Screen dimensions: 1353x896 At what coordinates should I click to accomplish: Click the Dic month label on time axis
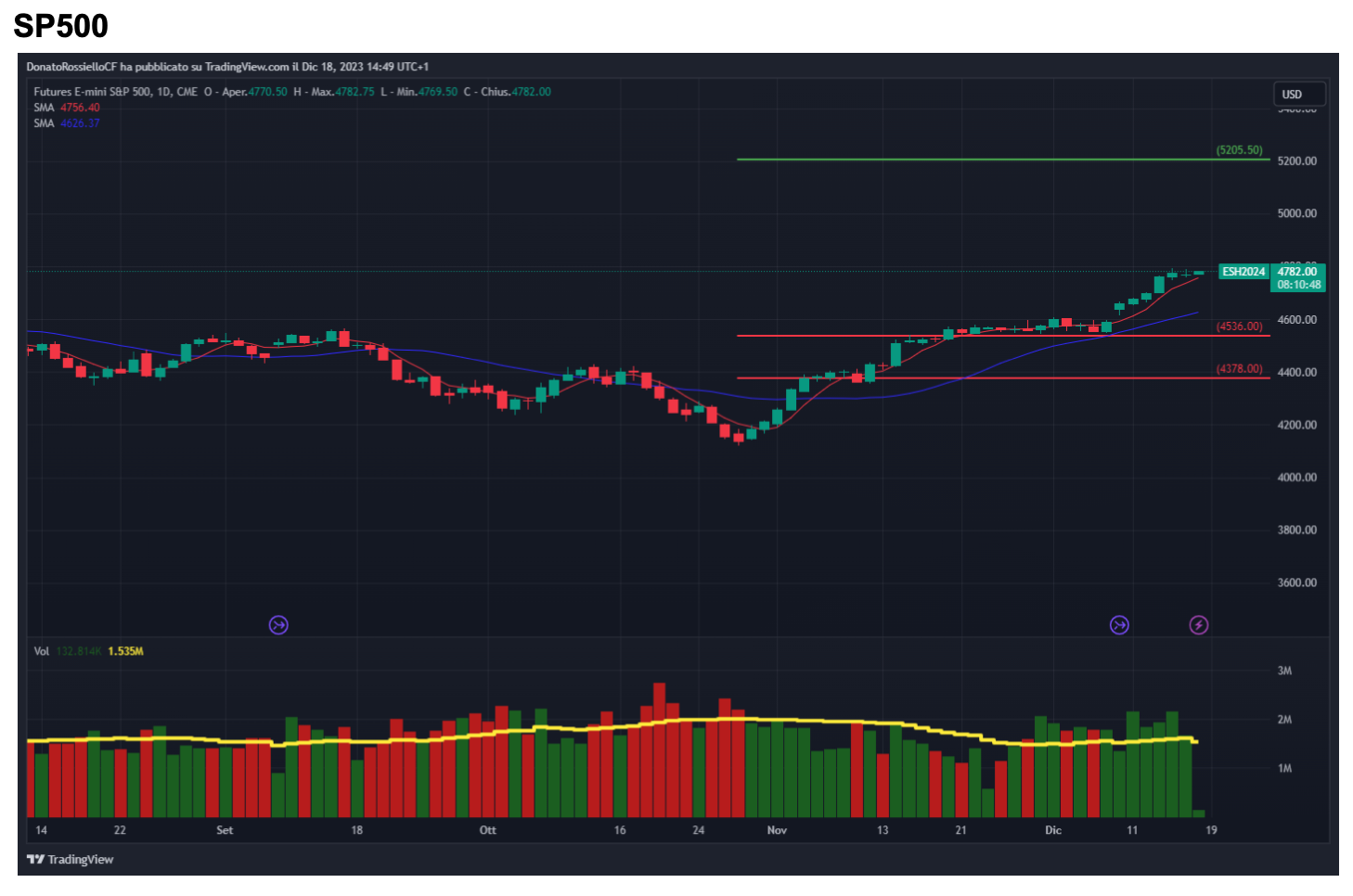coord(1053,830)
